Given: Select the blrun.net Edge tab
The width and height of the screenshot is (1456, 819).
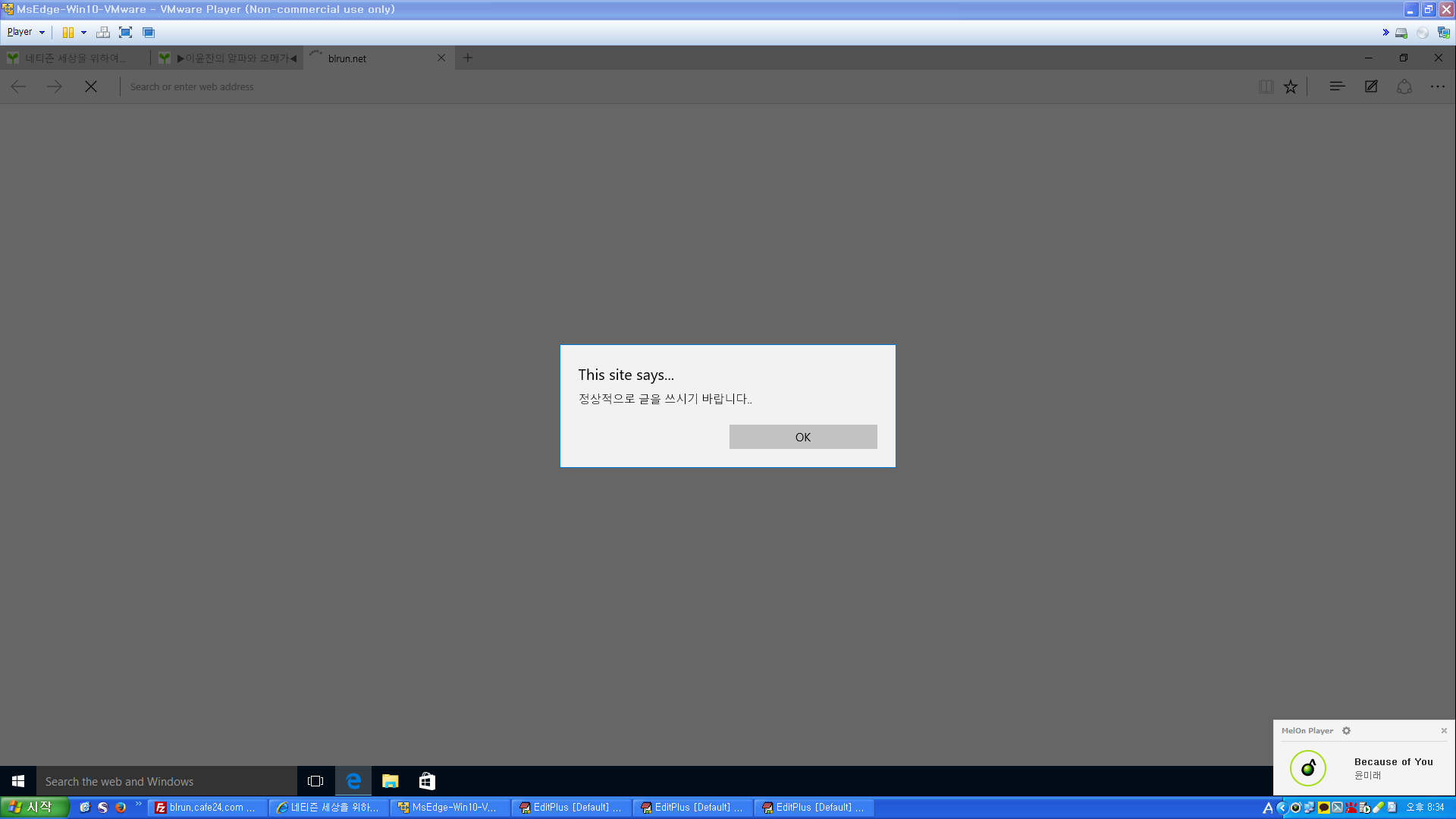Looking at the screenshot, I should [x=379, y=58].
